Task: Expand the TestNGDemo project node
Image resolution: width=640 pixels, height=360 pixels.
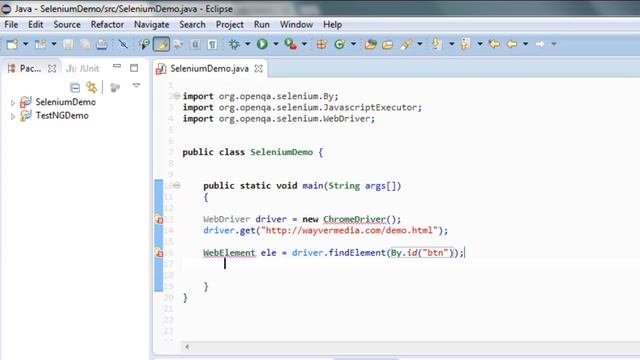Action: [x=13, y=116]
